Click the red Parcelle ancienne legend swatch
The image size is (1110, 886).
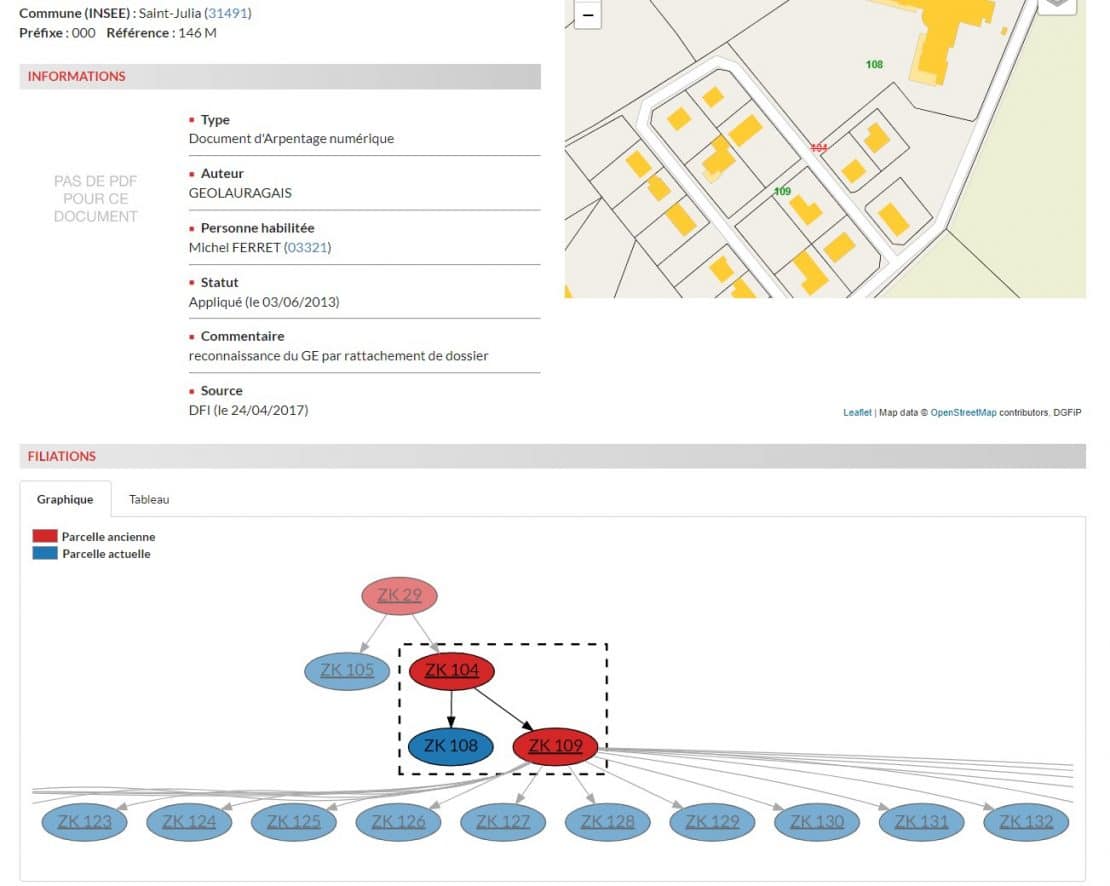[45, 537]
